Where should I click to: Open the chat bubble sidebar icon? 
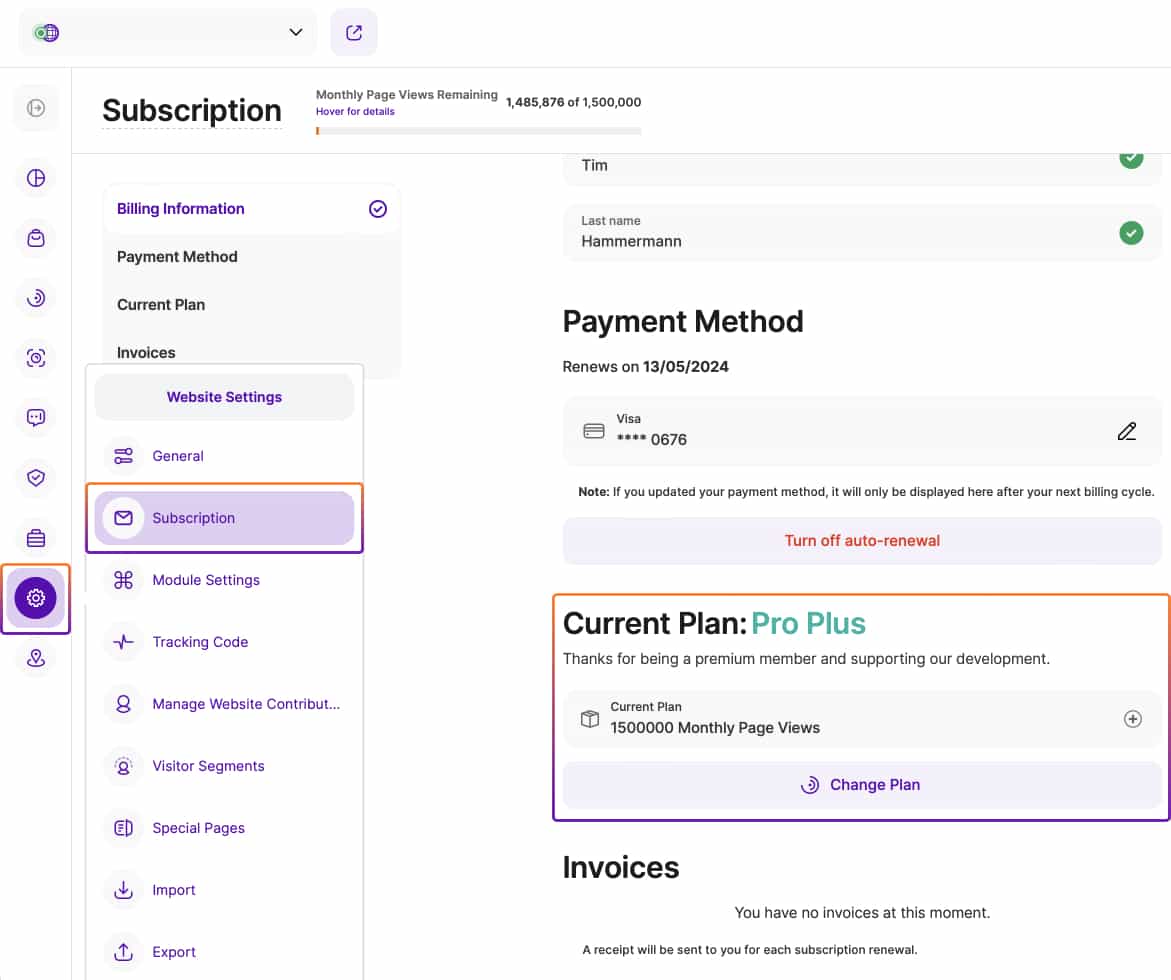tap(36, 418)
